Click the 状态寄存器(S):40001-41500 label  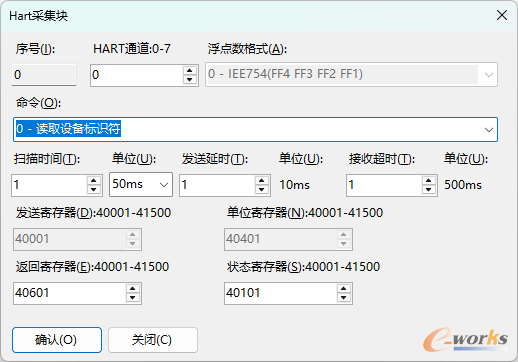click(x=304, y=267)
